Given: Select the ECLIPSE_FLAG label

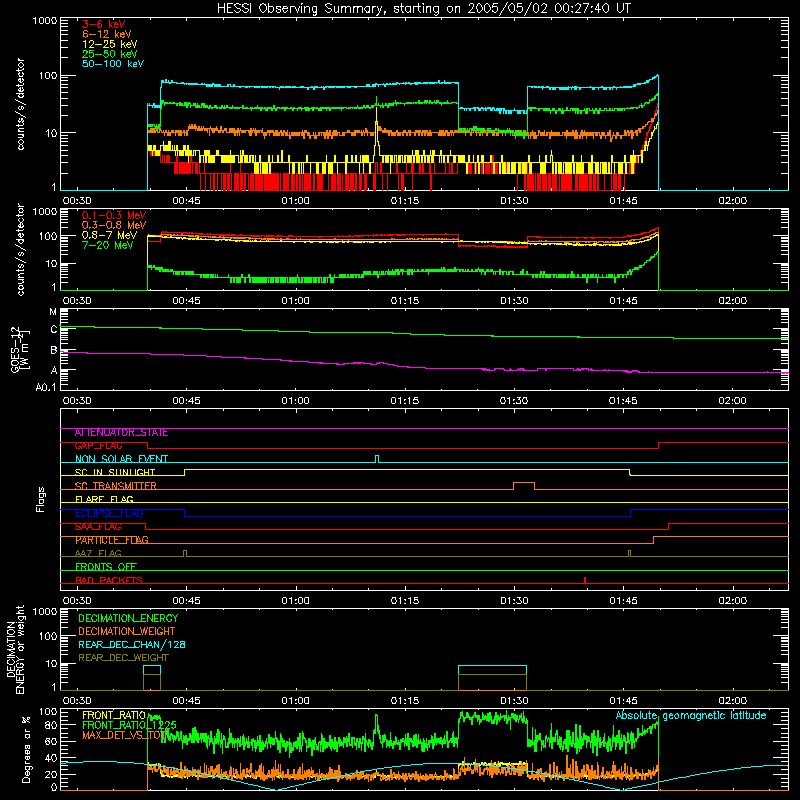Looking at the screenshot, I should (109, 513).
